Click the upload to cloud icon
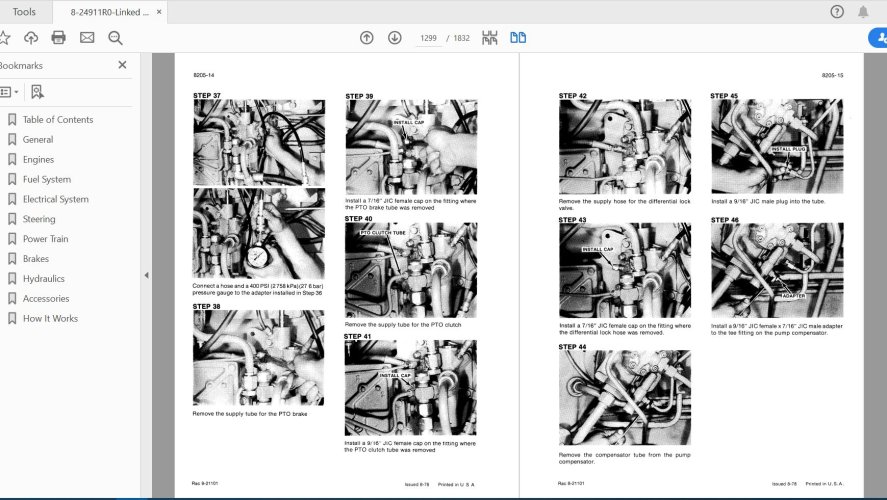887x500 pixels. point(31,38)
